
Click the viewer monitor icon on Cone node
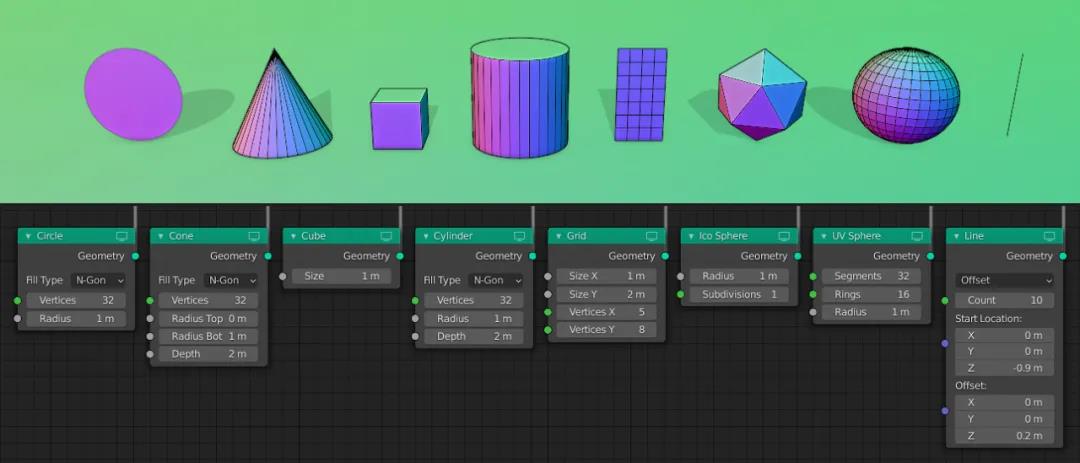tap(254, 236)
